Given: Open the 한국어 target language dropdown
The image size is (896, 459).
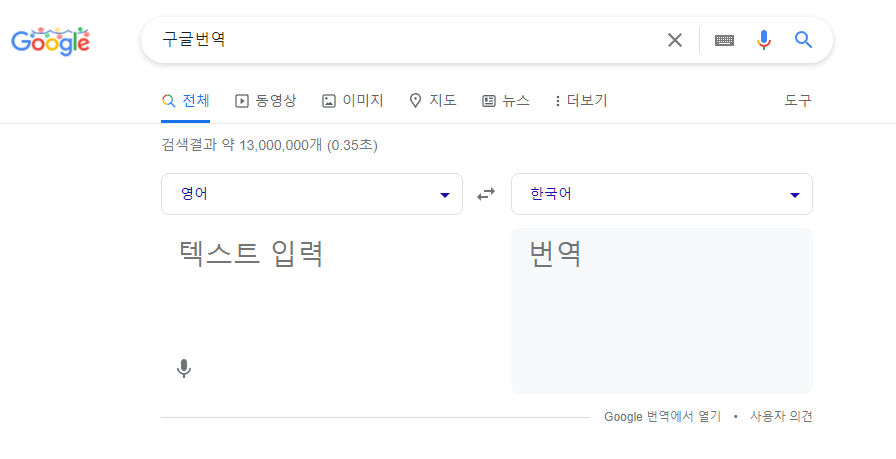Looking at the screenshot, I should click(x=662, y=194).
